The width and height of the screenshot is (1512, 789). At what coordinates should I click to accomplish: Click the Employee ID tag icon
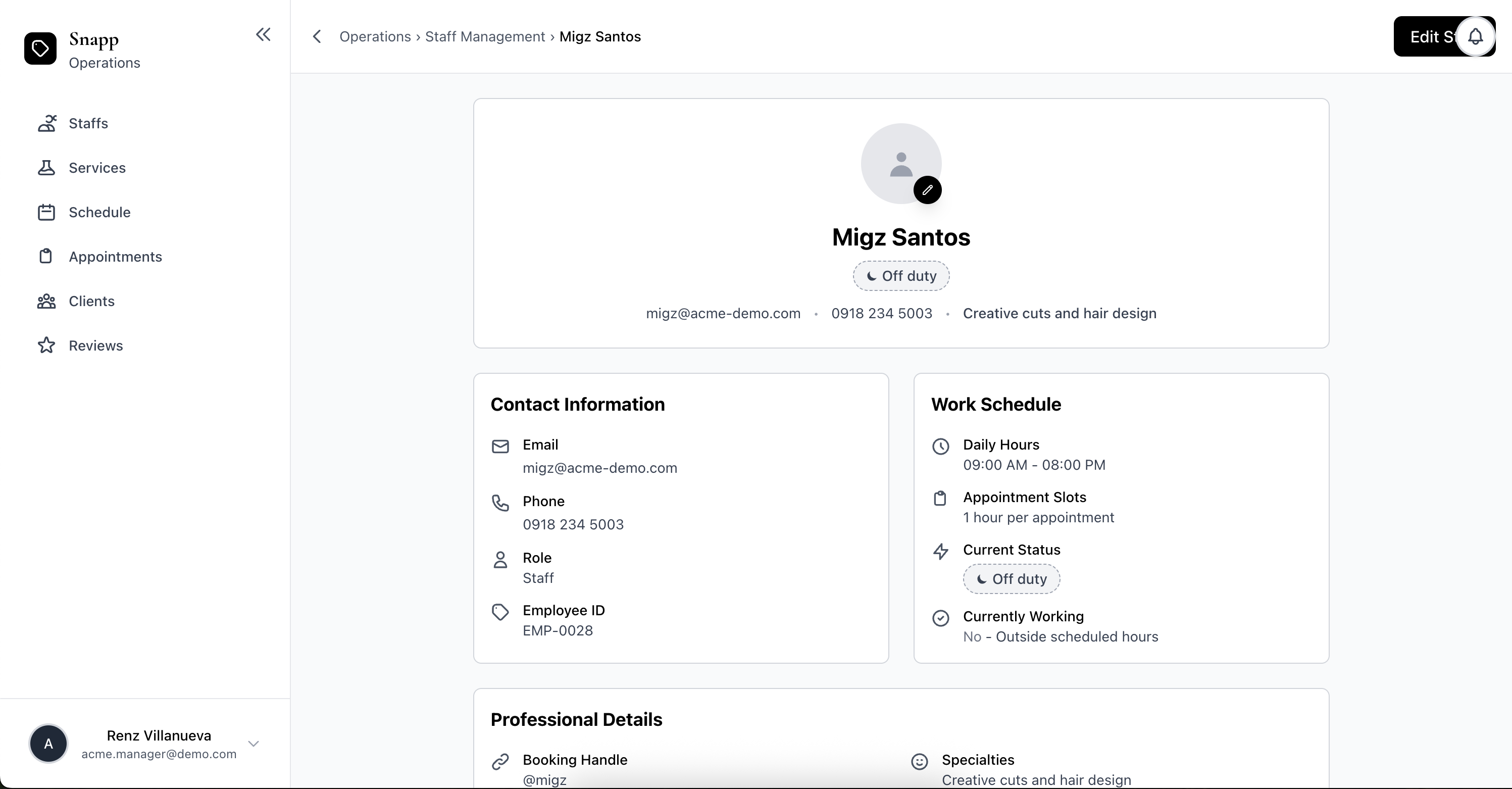tap(500, 612)
